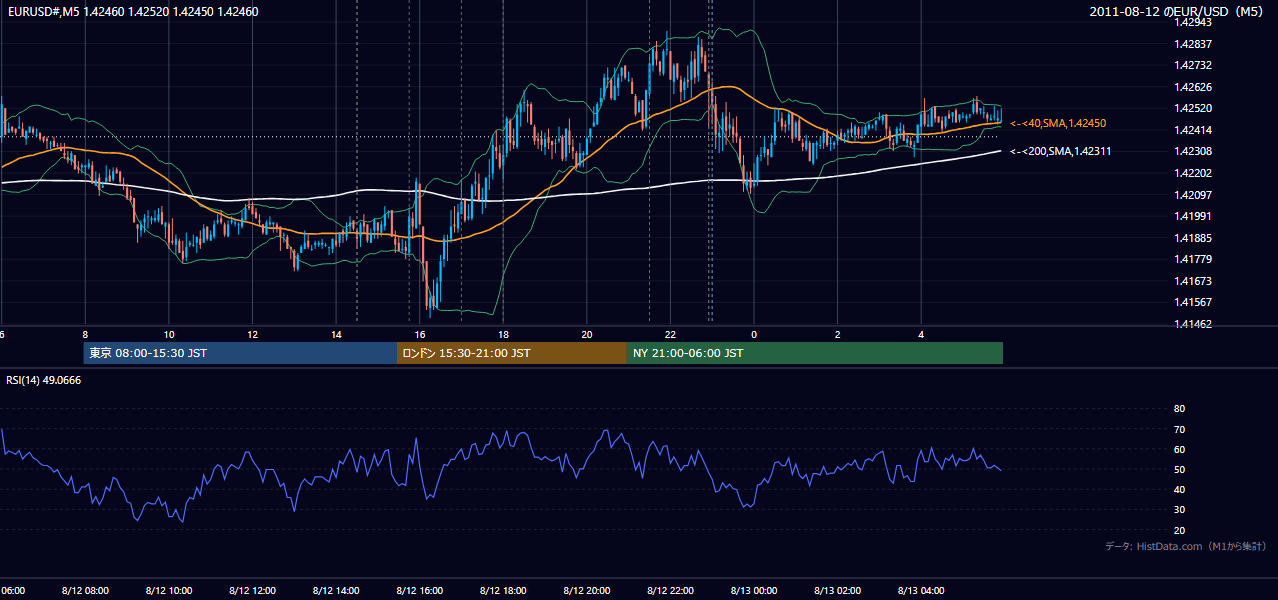Screen dimensions: 1278x600
Task: Click price axis value 1.42520
Action: pos(1194,108)
